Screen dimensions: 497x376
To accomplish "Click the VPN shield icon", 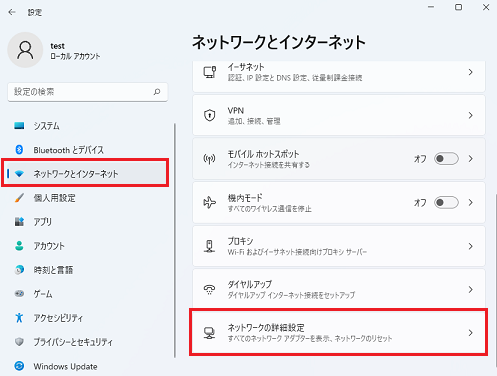I will click(210, 115).
